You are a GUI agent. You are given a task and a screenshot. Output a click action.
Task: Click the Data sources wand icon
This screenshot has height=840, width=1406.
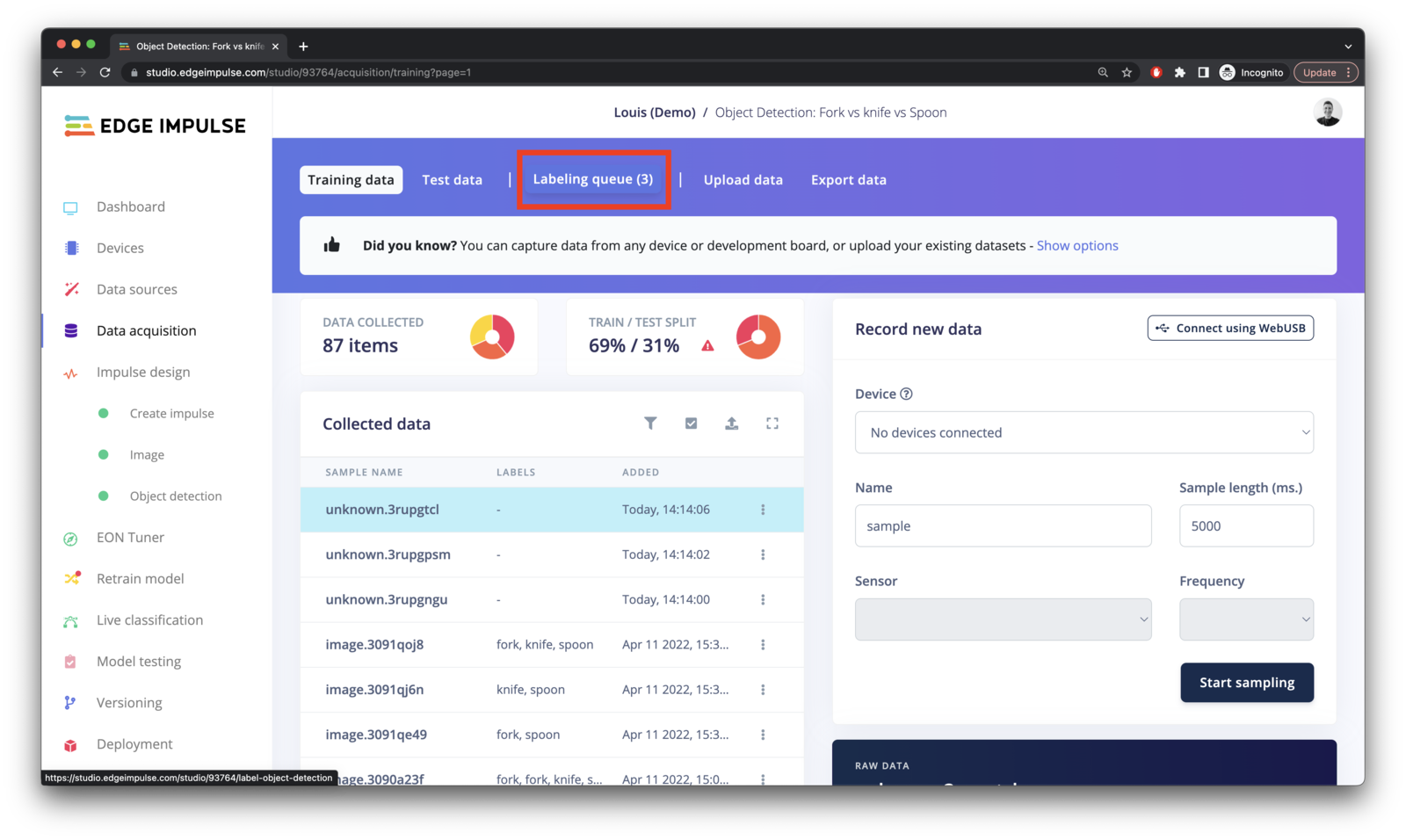(71, 289)
